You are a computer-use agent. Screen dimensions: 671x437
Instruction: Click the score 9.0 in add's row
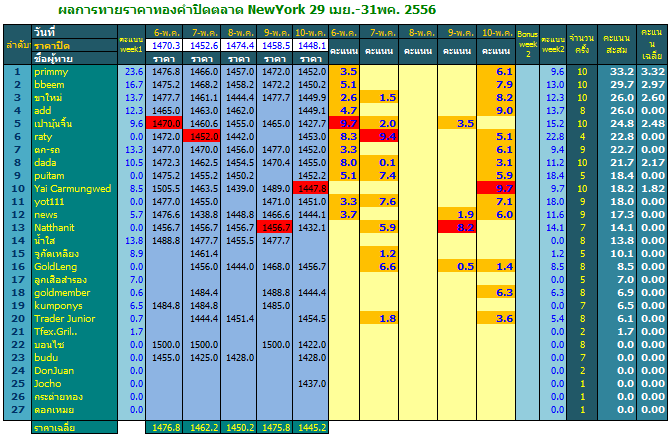pos(496,111)
